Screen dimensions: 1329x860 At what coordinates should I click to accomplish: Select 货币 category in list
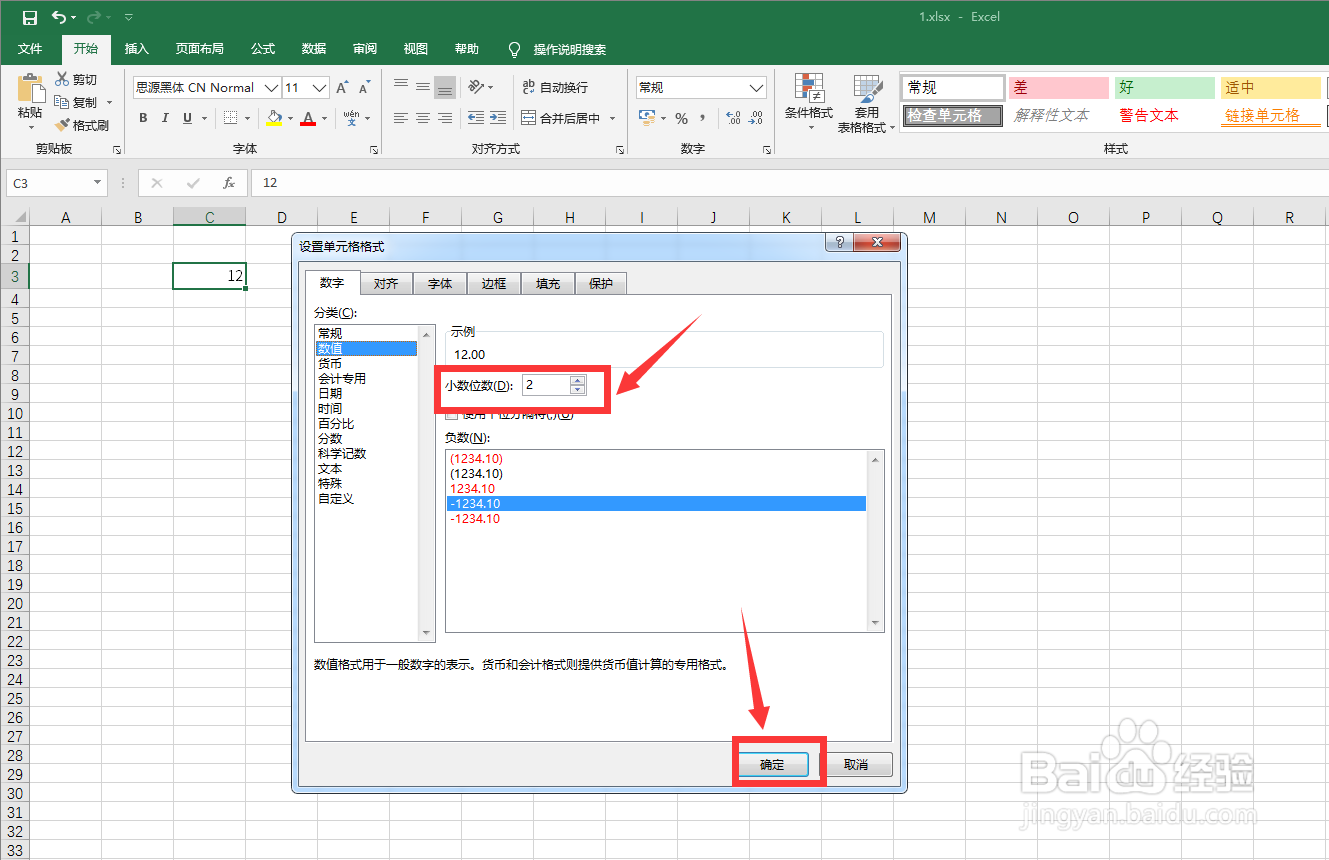pos(330,364)
